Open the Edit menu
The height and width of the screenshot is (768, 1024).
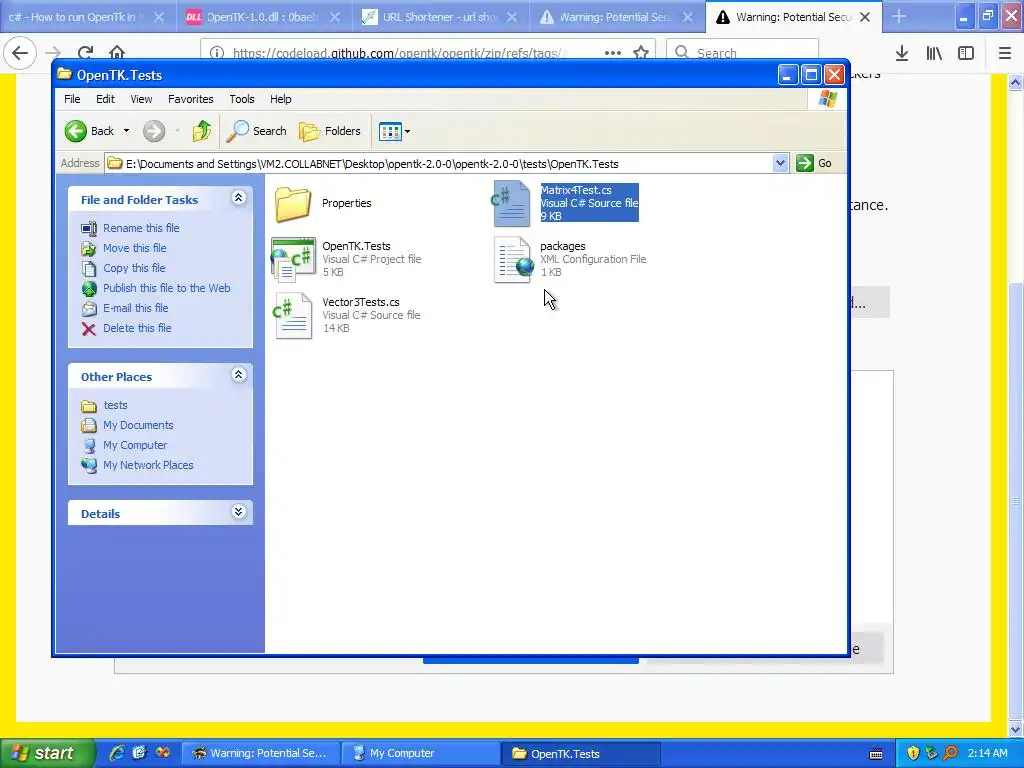tap(105, 99)
